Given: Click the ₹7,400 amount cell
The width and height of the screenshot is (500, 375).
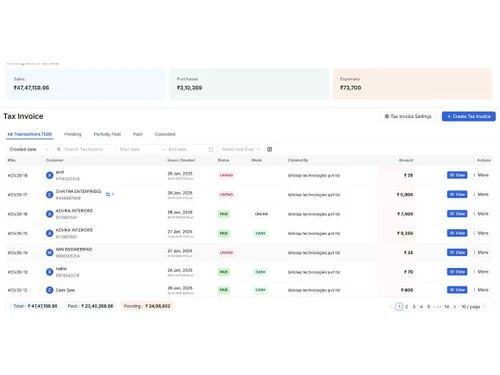Looking at the screenshot, I should pyautogui.click(x=405, y=214).
